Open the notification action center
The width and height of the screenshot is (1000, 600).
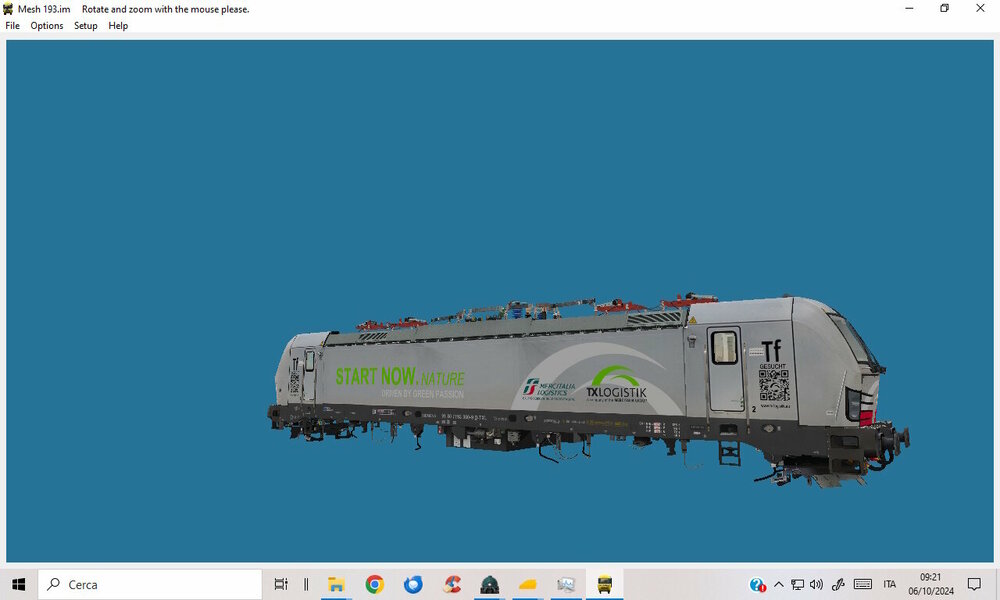click(974, 584)
